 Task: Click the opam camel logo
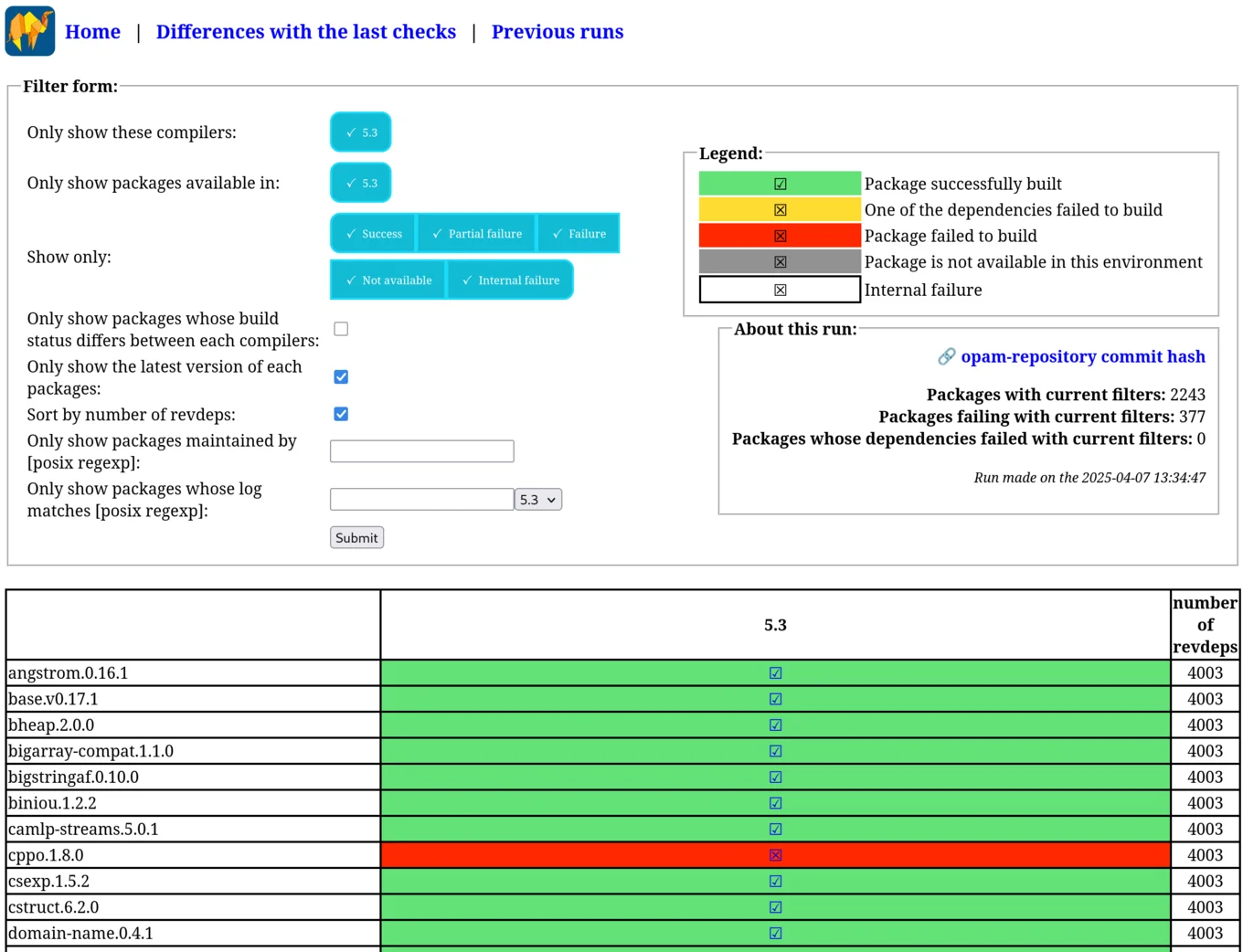tap(29, 30)
